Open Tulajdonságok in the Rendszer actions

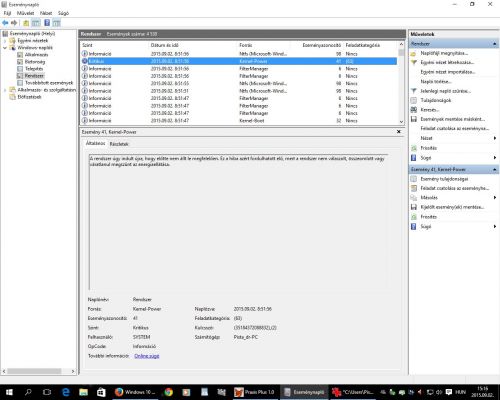pos(436,100)
